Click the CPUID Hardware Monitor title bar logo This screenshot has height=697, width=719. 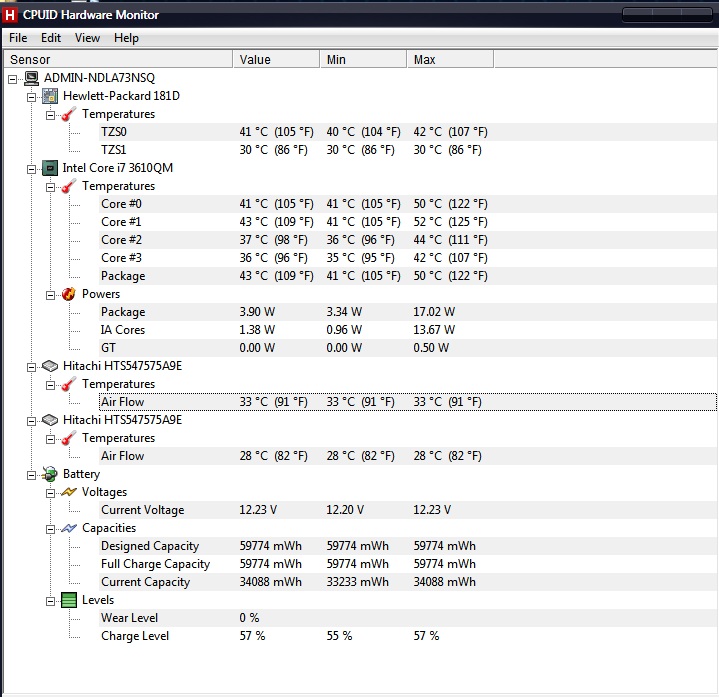10,15
